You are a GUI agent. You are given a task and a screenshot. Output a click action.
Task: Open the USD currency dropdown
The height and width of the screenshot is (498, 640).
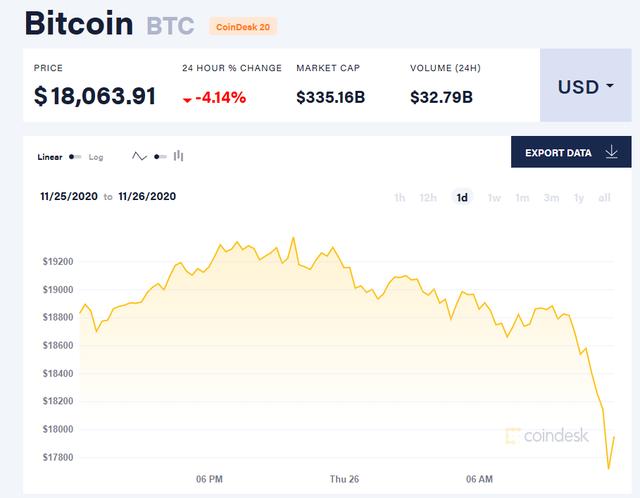[x=585, y=86]
